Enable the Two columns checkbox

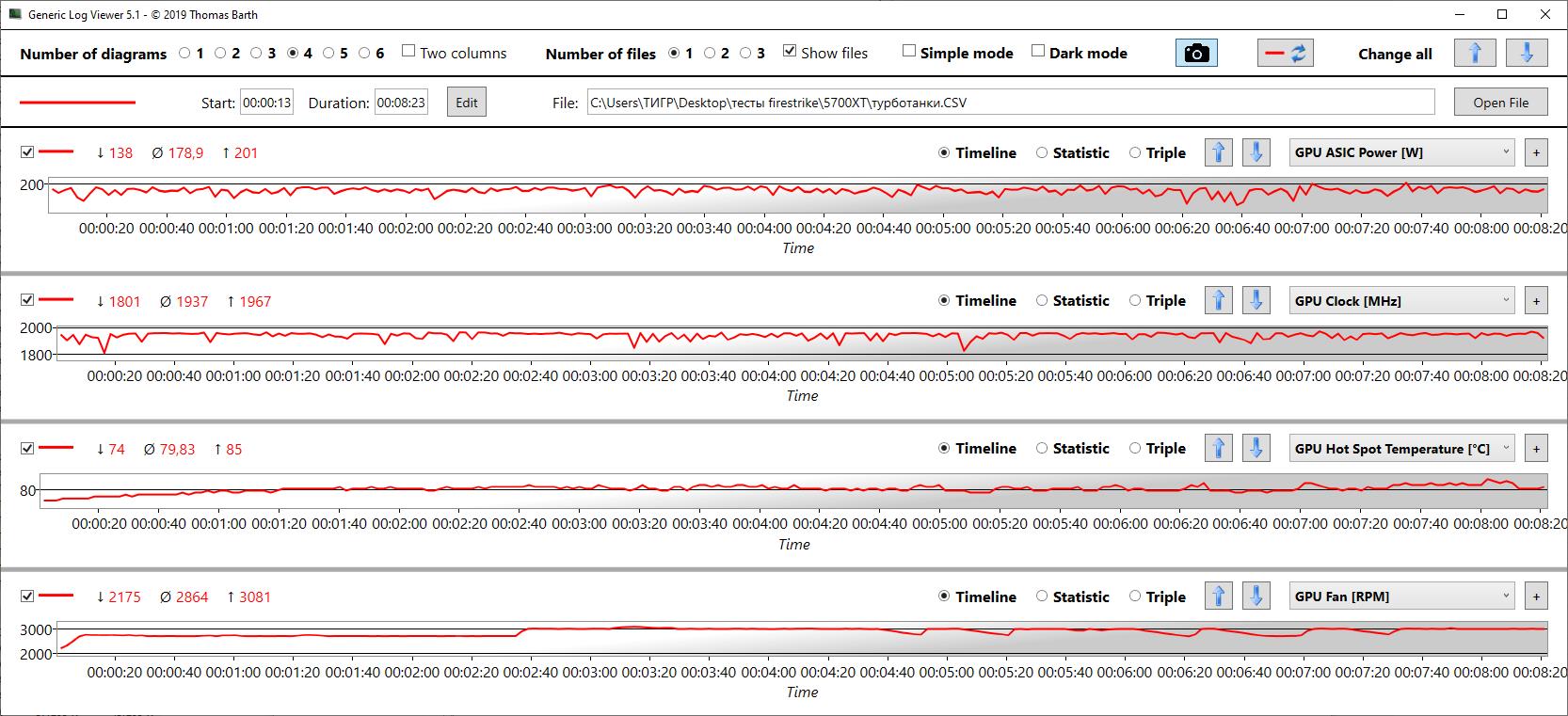408,51
